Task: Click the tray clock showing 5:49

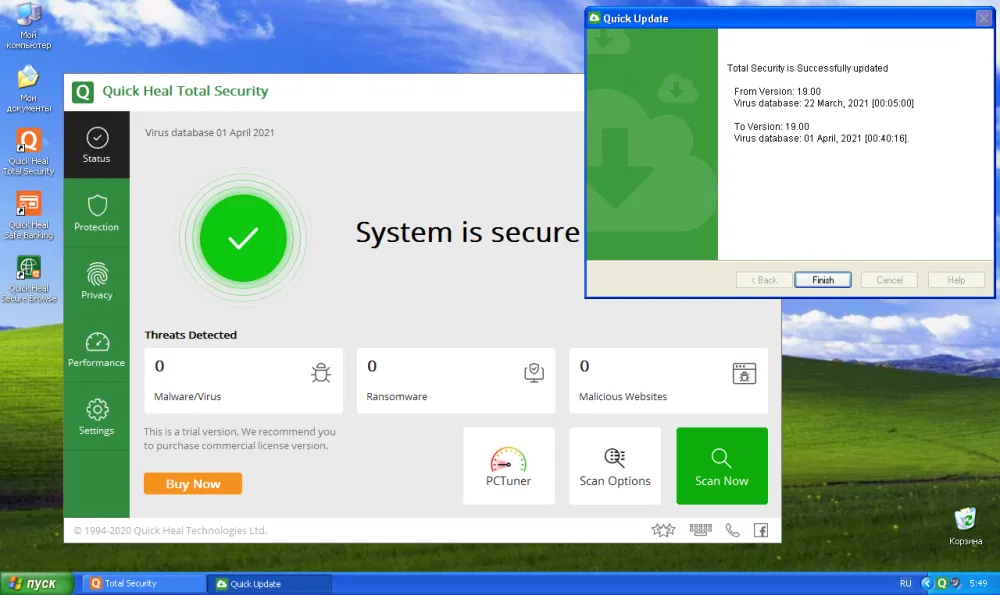Action: [978, 584]
